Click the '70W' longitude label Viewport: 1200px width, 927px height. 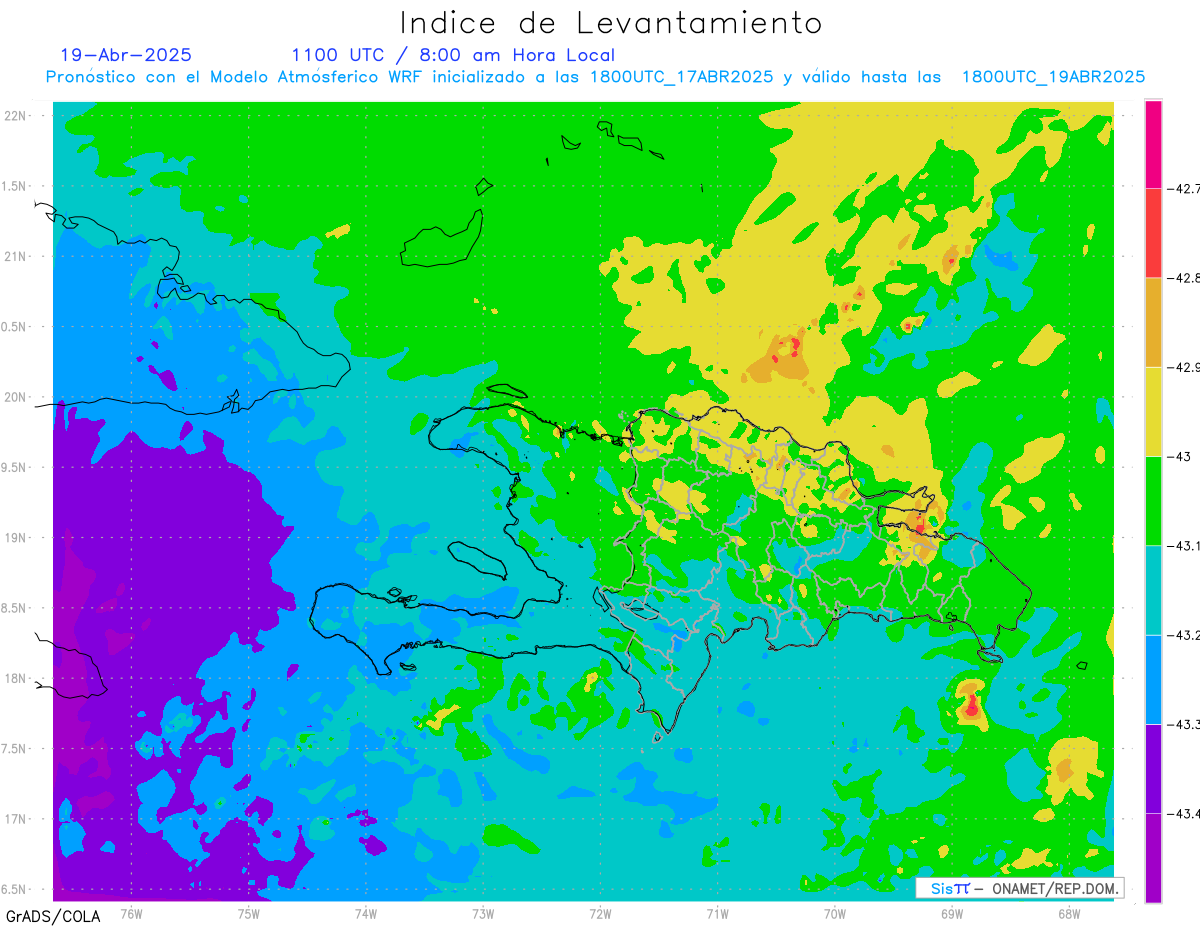[x=834, y=914]
